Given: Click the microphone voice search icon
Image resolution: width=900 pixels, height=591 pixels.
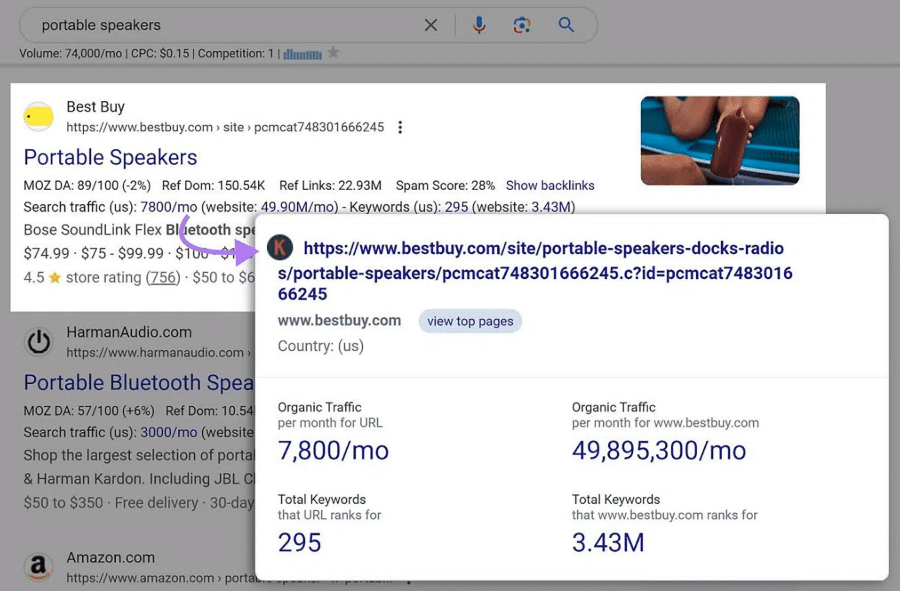Looking at the screenshot, I should point(479,25).
